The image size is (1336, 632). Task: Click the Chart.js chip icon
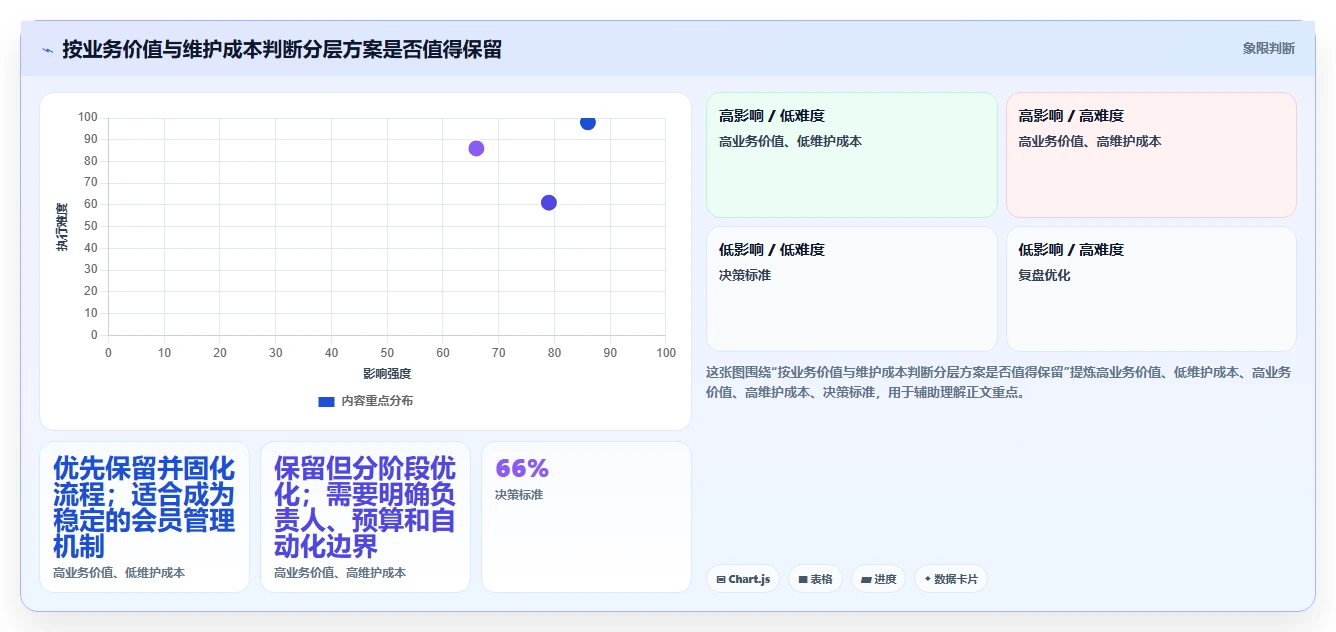point(721,579)
